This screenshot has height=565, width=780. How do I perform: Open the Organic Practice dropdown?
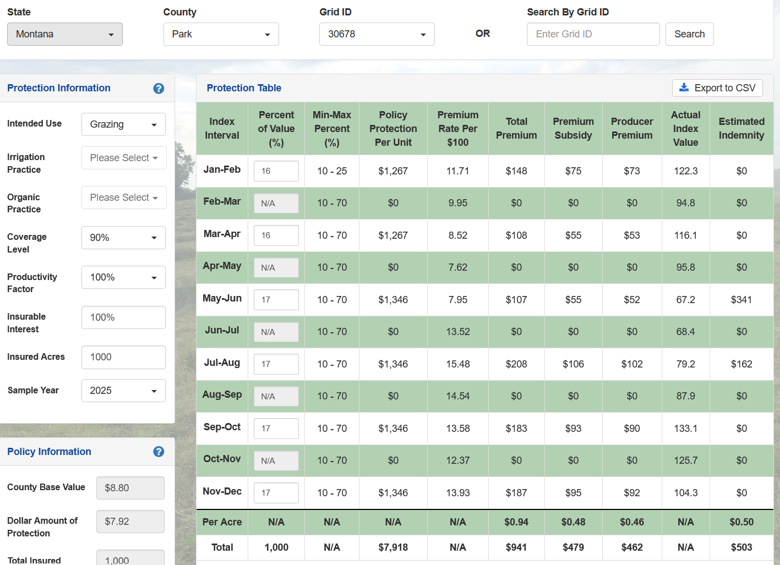[x=123, y=197]
